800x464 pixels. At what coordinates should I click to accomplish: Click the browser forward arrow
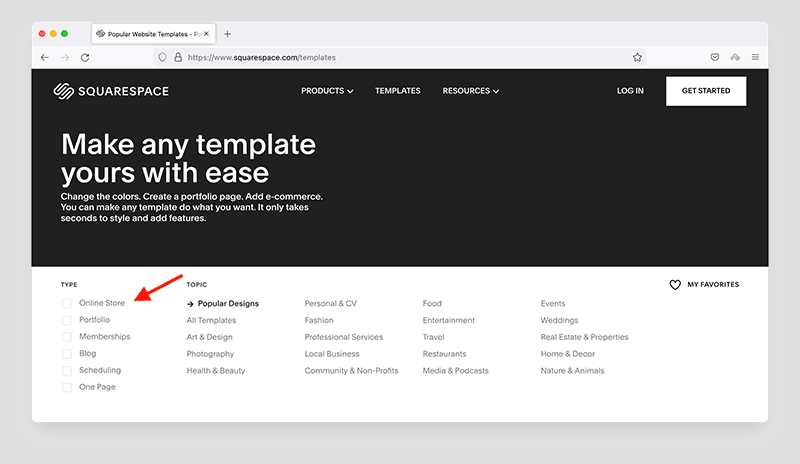pyautogui.click(x=65, y=58)
